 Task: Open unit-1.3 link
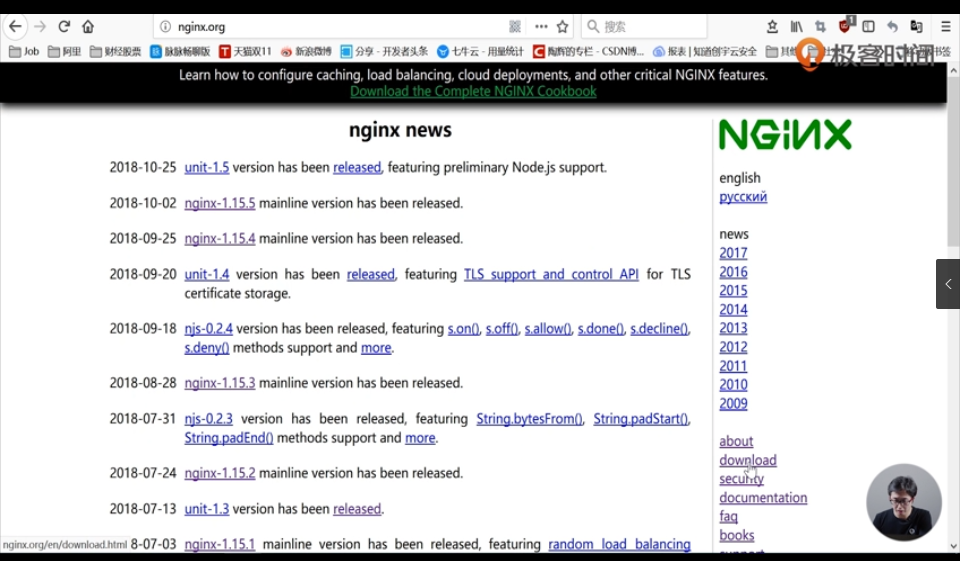coord(207,508)
